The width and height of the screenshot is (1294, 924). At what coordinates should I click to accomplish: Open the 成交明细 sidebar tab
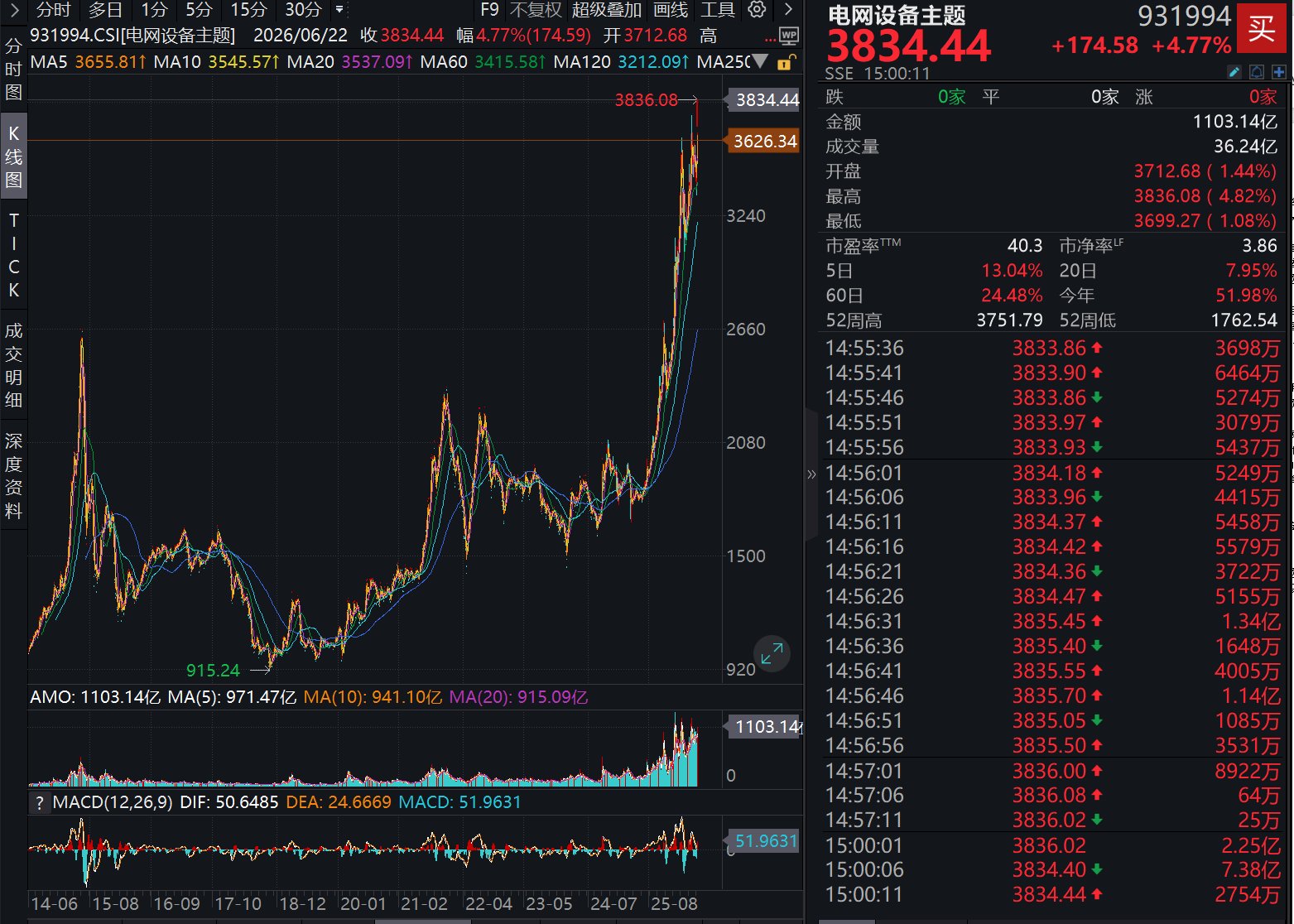click(x=14, y=365)
